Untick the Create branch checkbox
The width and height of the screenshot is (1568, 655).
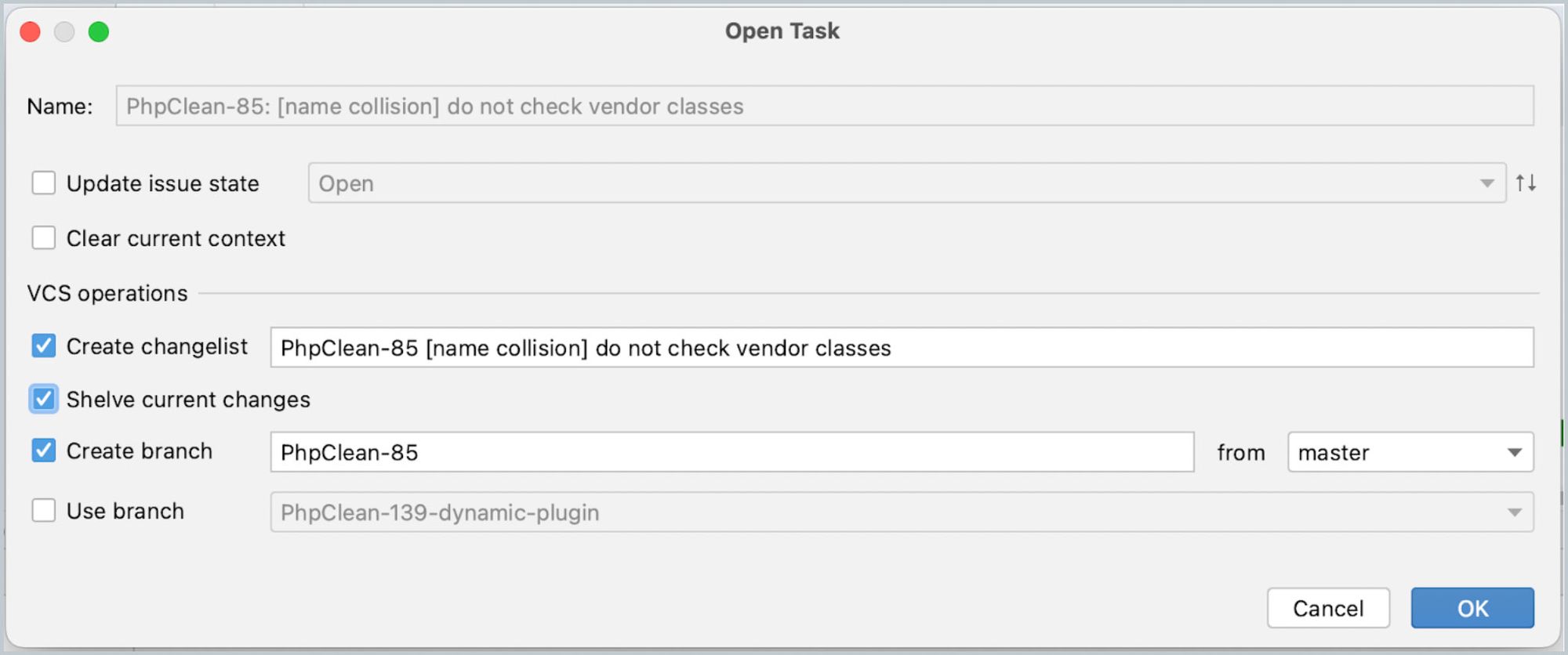pos(44,451)
